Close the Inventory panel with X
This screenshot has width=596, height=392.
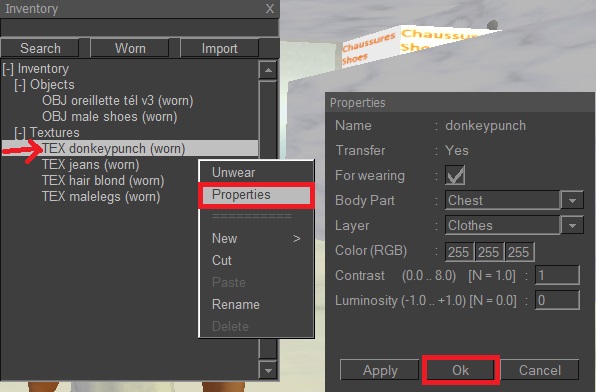(x=269, y=8)
